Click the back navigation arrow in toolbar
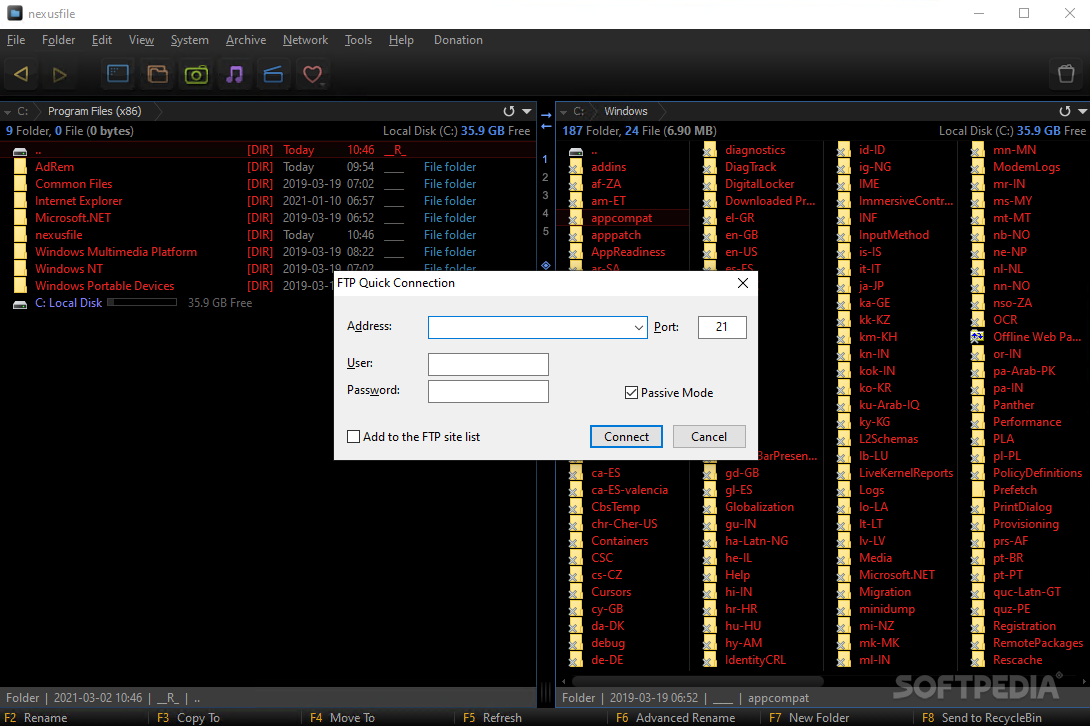Screen dimensions: 1090x726 pyautogui.click(x=21, y=74)
